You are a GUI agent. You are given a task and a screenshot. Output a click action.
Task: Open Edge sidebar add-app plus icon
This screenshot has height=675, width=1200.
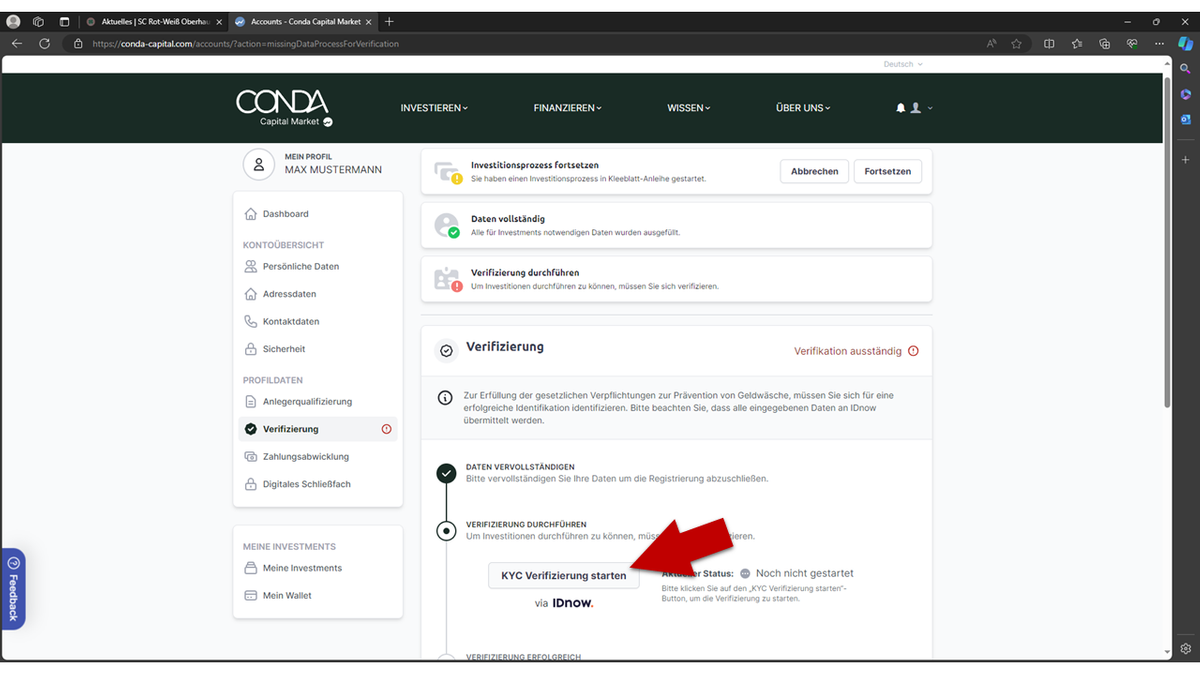click(1185, 160)
